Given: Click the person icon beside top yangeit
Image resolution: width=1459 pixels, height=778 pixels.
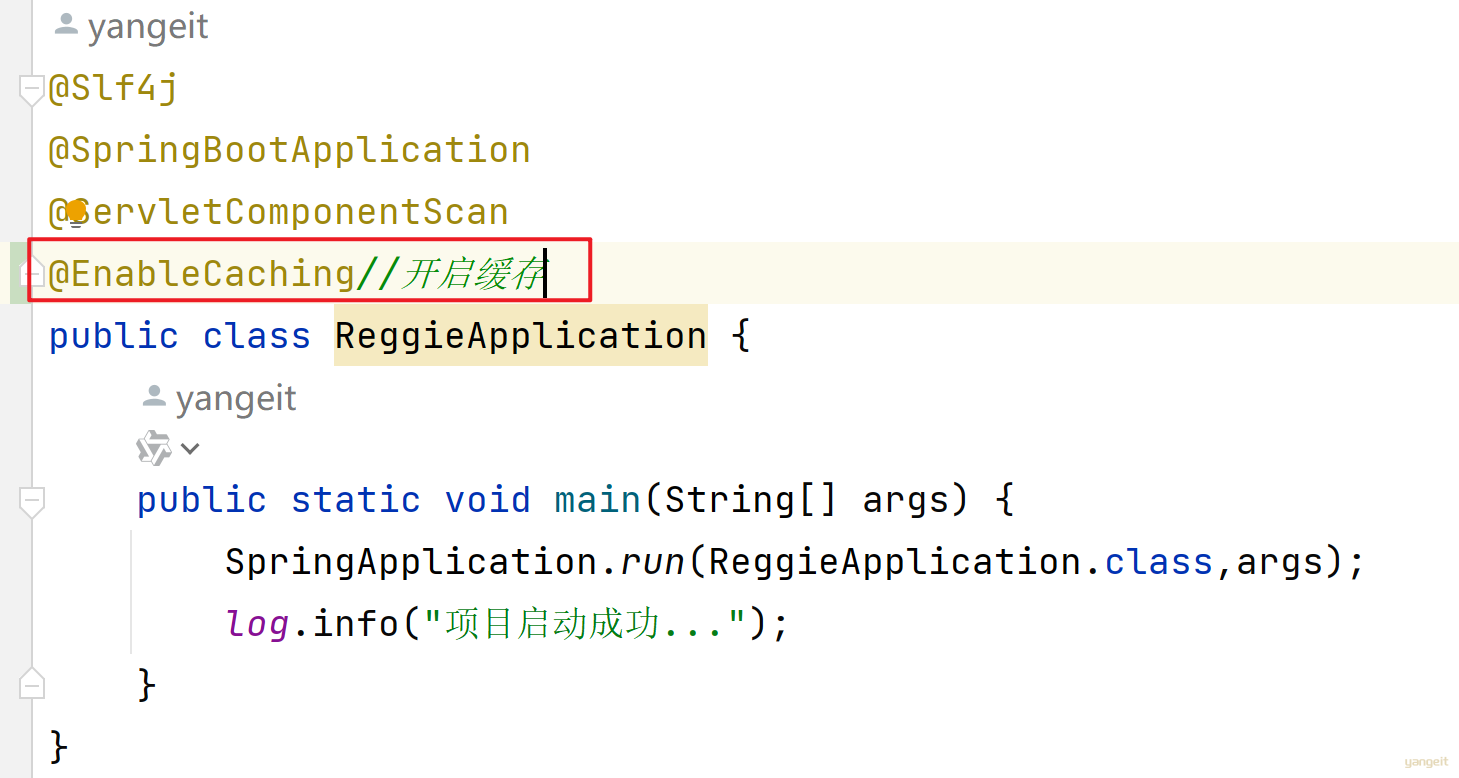Looking at the screenshot, I should coord(66,25).
